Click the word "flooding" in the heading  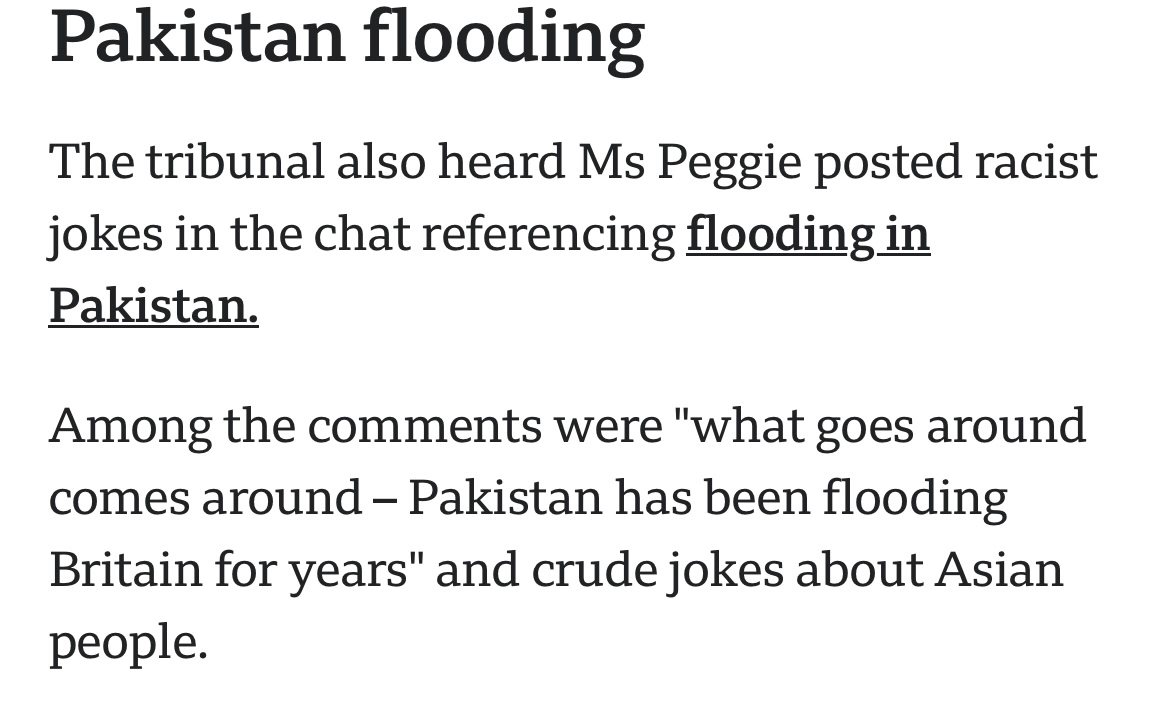(504, 38)
